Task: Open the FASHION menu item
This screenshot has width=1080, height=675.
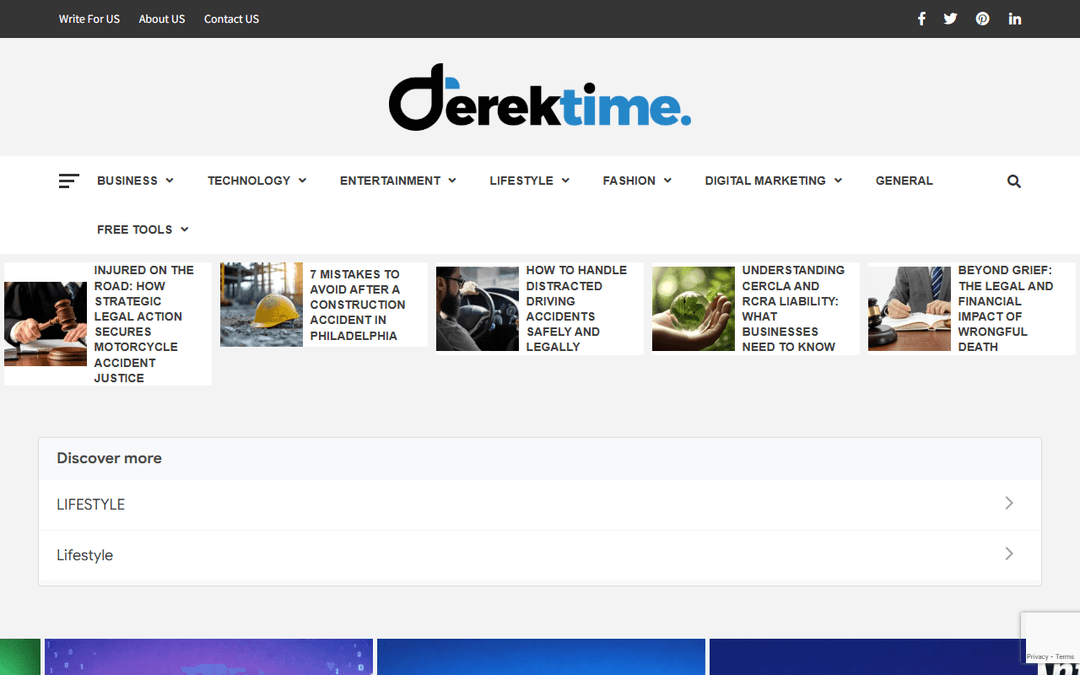Action: click(629, 180)
